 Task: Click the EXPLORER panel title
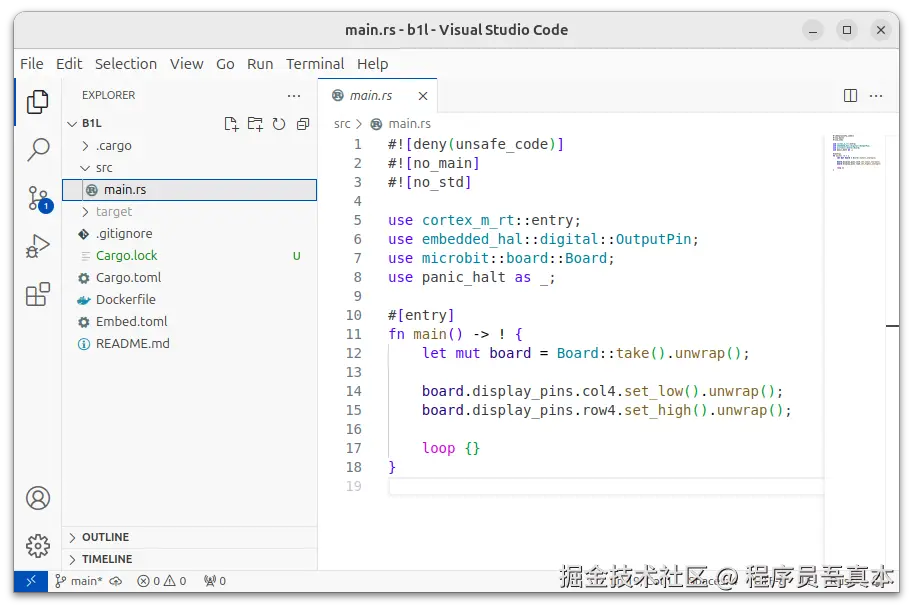point(108,95)
